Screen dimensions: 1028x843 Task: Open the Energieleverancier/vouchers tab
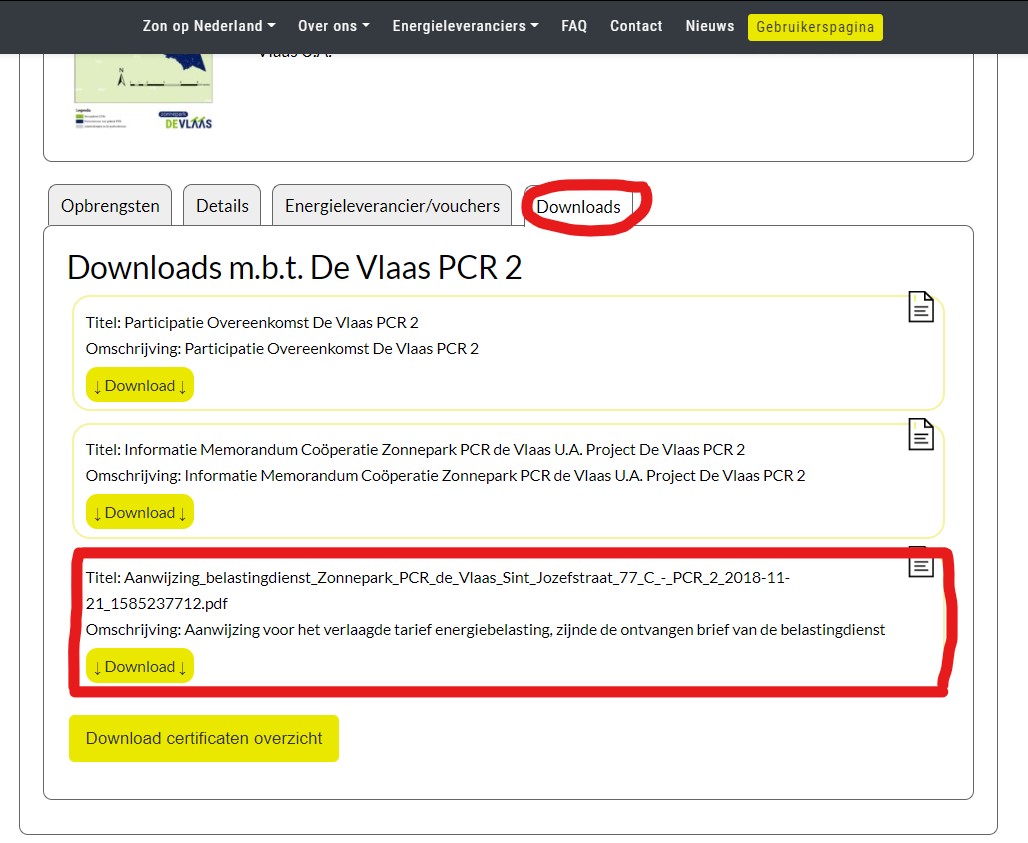[x=392, y=206]
